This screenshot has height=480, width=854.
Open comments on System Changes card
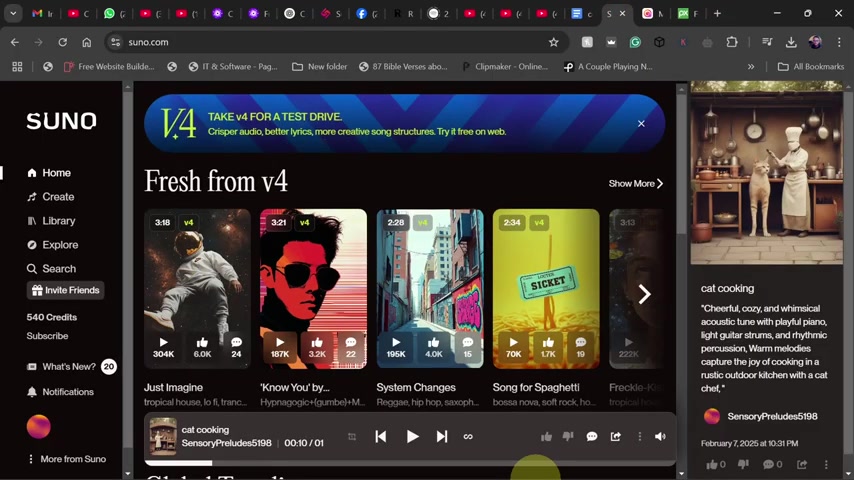pyautogui.click(x=468, y=347)
